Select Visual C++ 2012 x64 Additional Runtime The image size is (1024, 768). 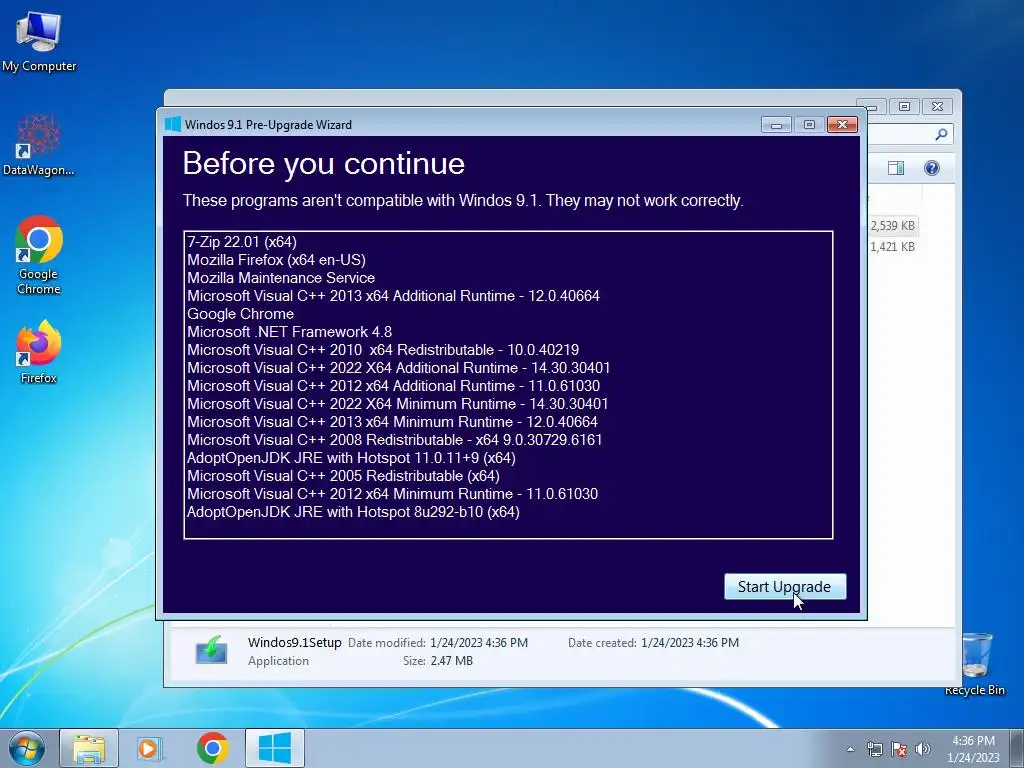(393, 386)
